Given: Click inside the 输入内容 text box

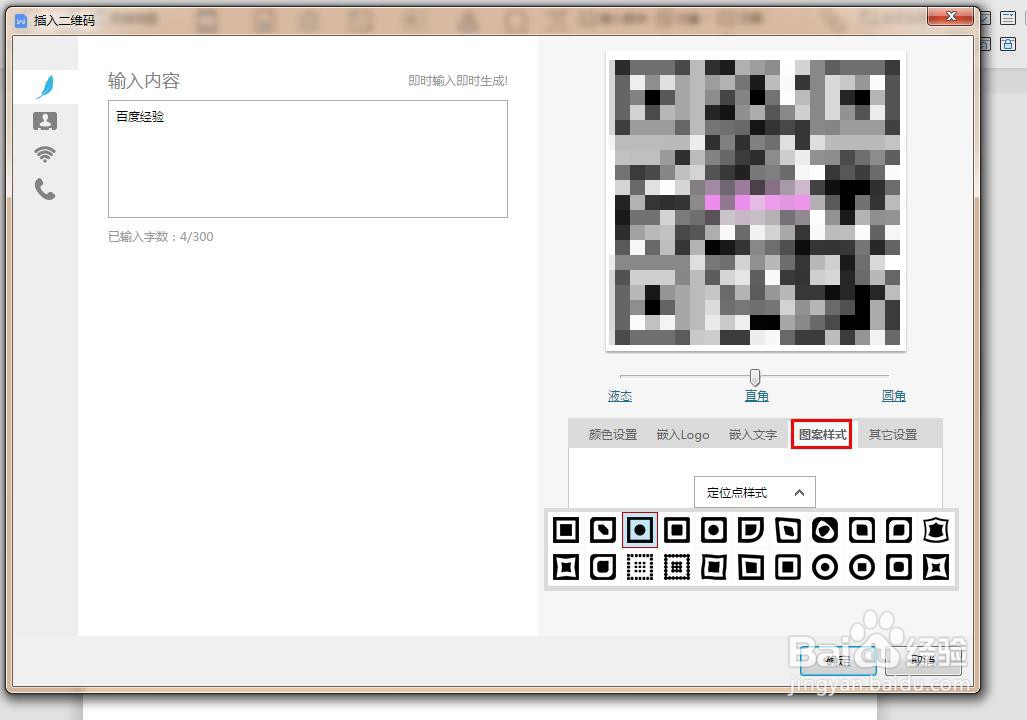Looking at the screenshot, I should (x=308, y=159).
